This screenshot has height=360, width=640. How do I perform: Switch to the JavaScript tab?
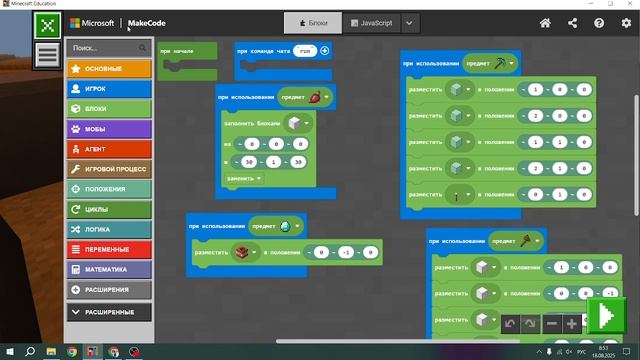372,23
